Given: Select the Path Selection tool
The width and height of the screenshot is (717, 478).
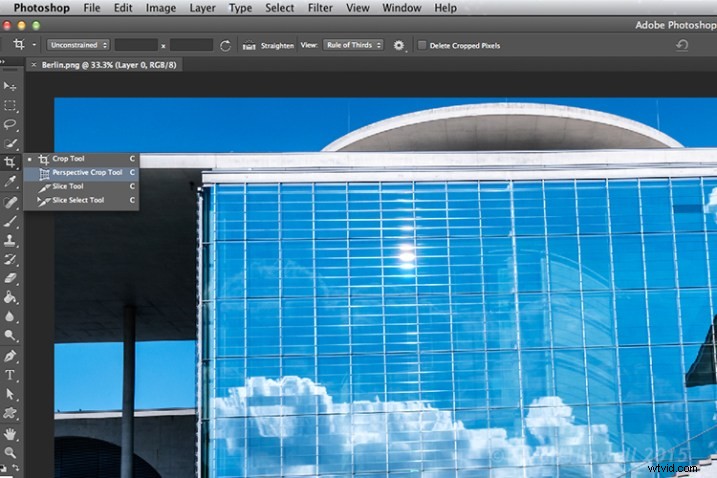Looking at the screenshot, I should pyautogui.click(x=10, y=394).
